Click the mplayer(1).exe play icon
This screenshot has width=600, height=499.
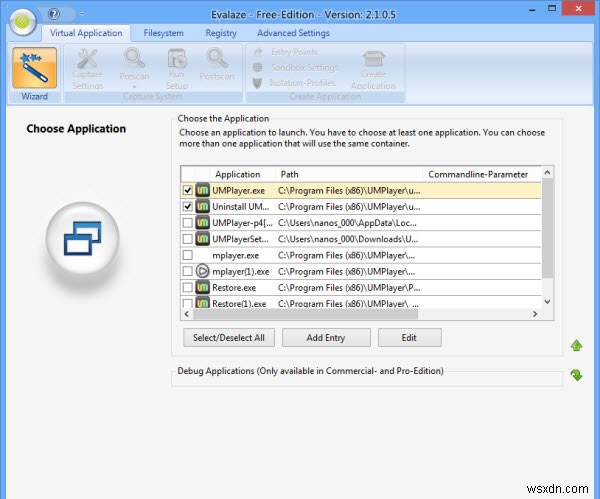pos(202,271)
